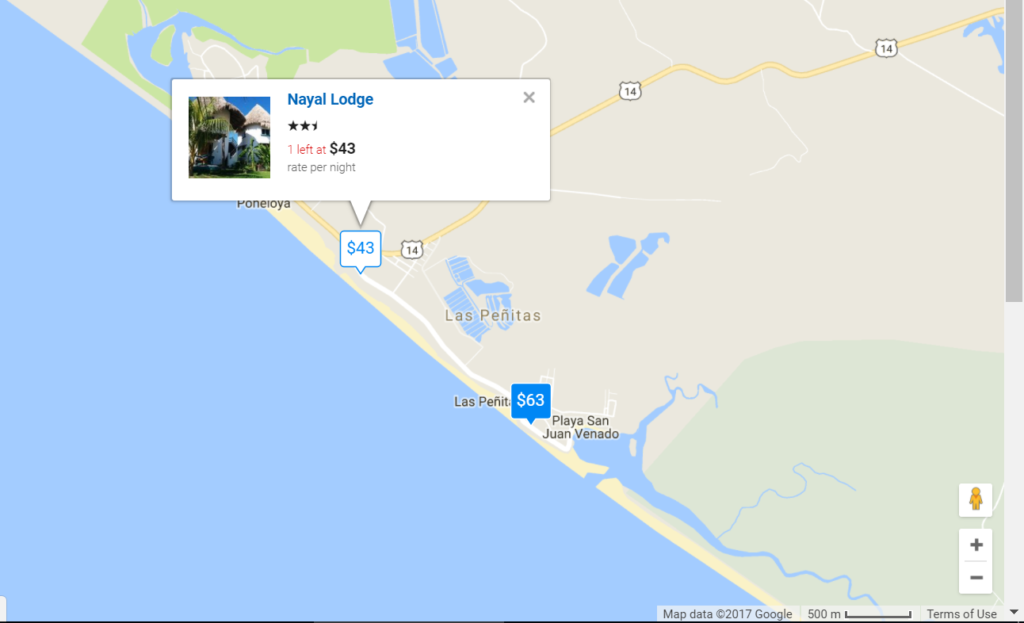Click the Street View pegman icon
This screenshot has width=1024, height=623.
click(x=976, y=500)
